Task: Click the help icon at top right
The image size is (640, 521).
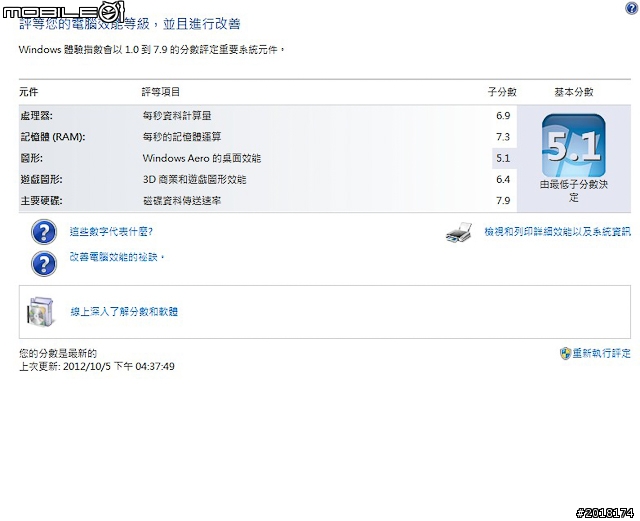Action: pyautogui.click(x=631, y=8)
